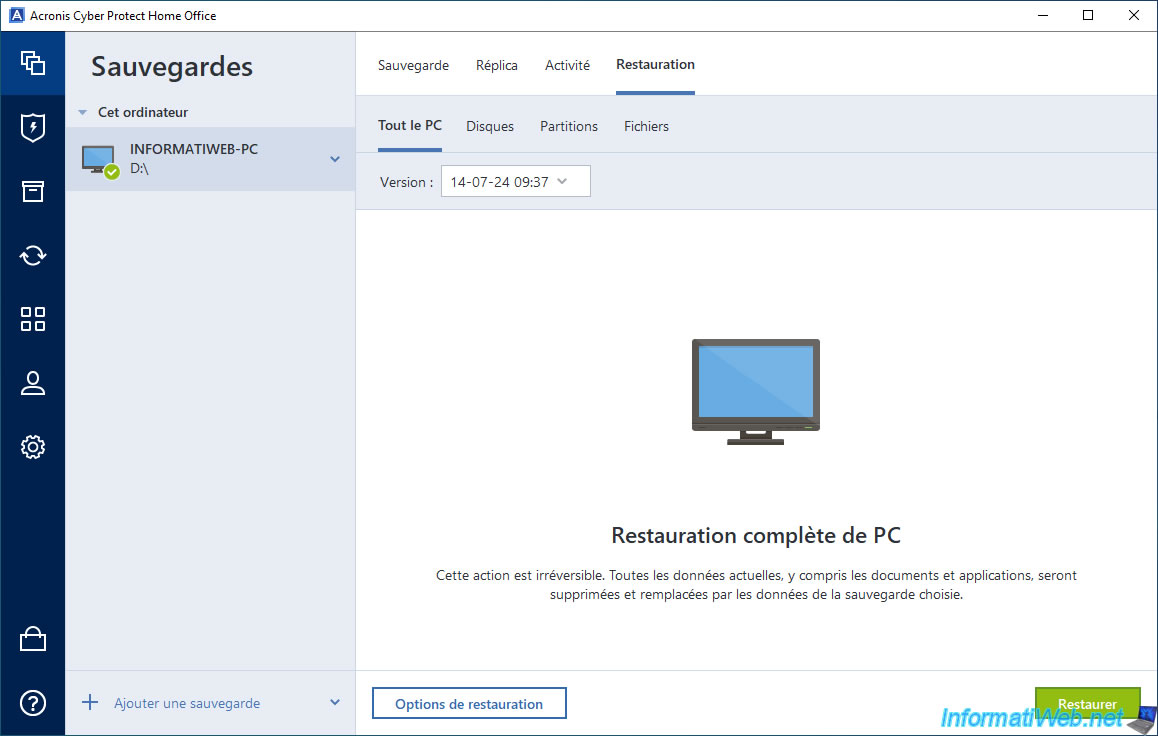
Task: Open the Version date dropdown
Action: 515,182
